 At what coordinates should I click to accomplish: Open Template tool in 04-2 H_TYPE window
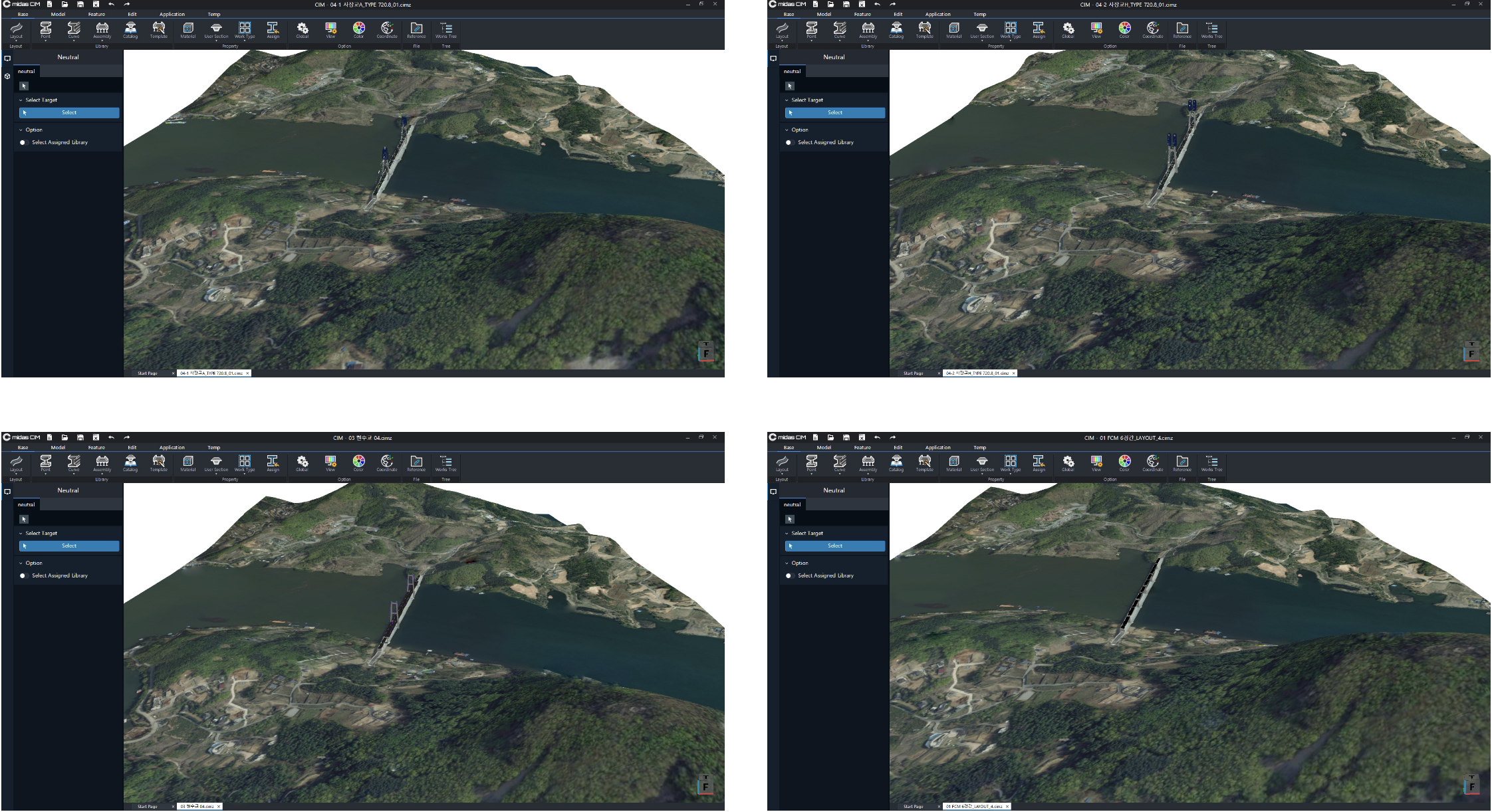pyautogui.click(x=925, y=30)
